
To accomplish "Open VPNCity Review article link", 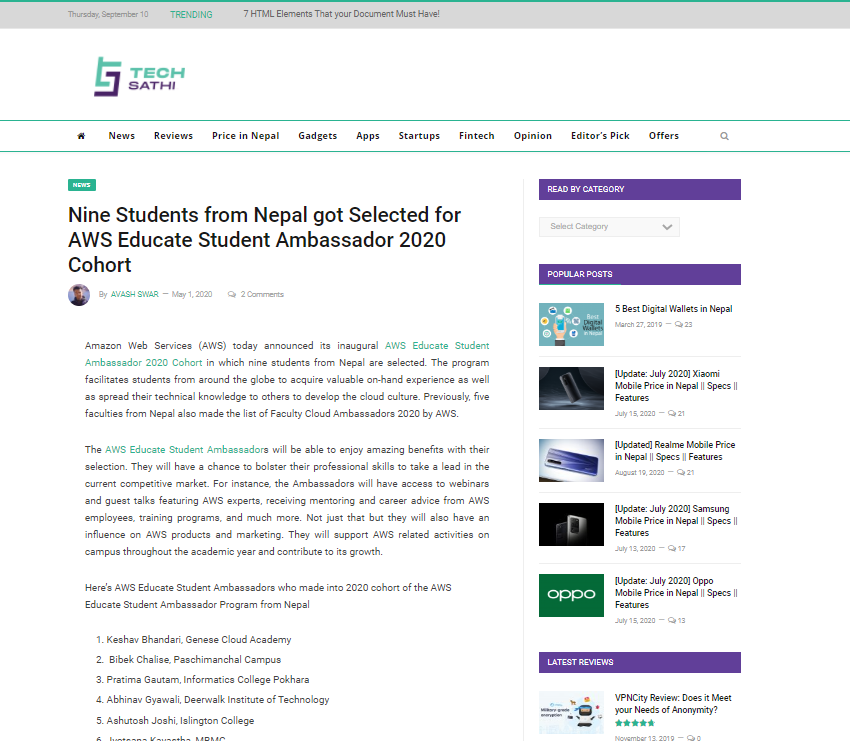I will [x=673, y=704].
